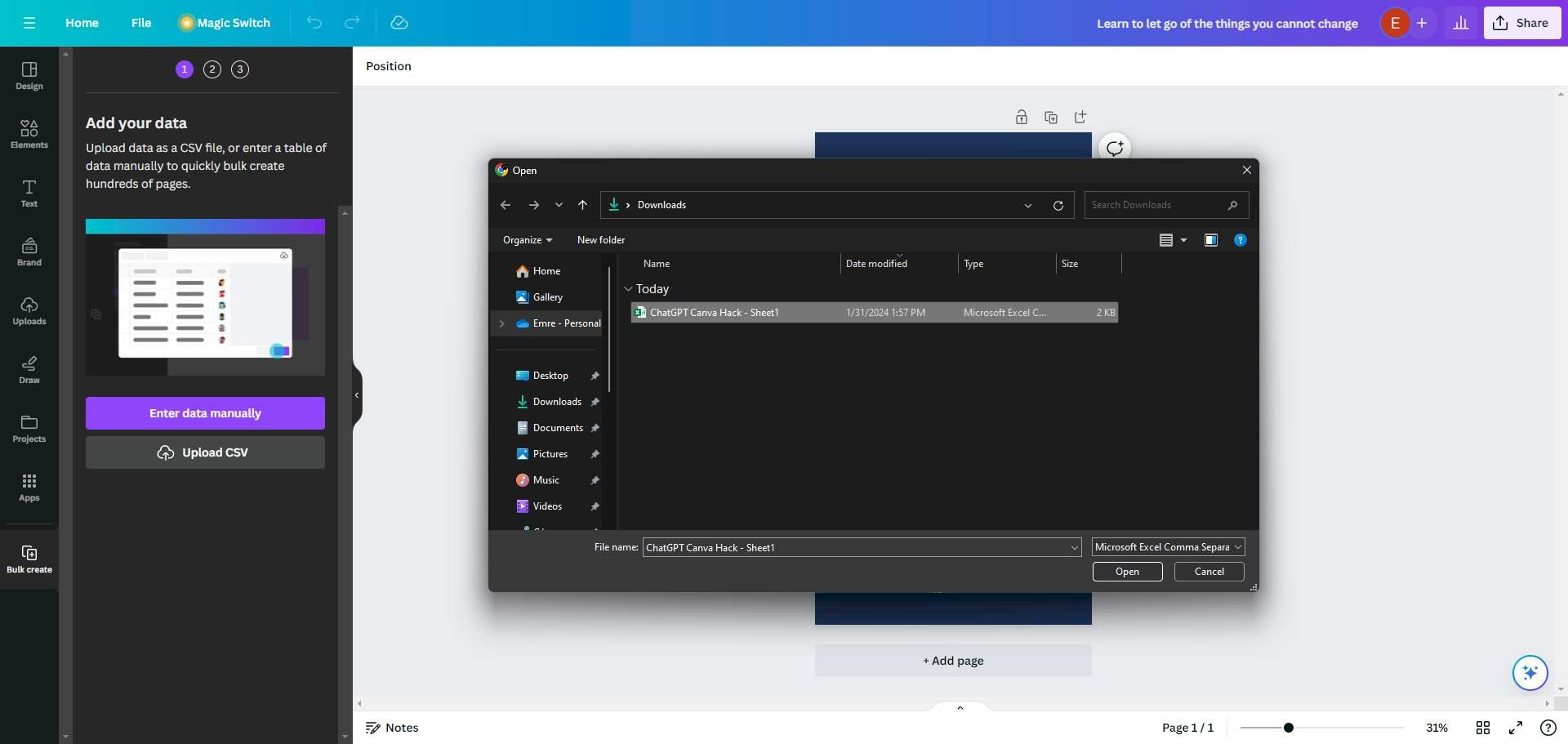Select the Draw tool
Image resolution: width=1568 pixels, height=744 pixels.
[29, 370]
